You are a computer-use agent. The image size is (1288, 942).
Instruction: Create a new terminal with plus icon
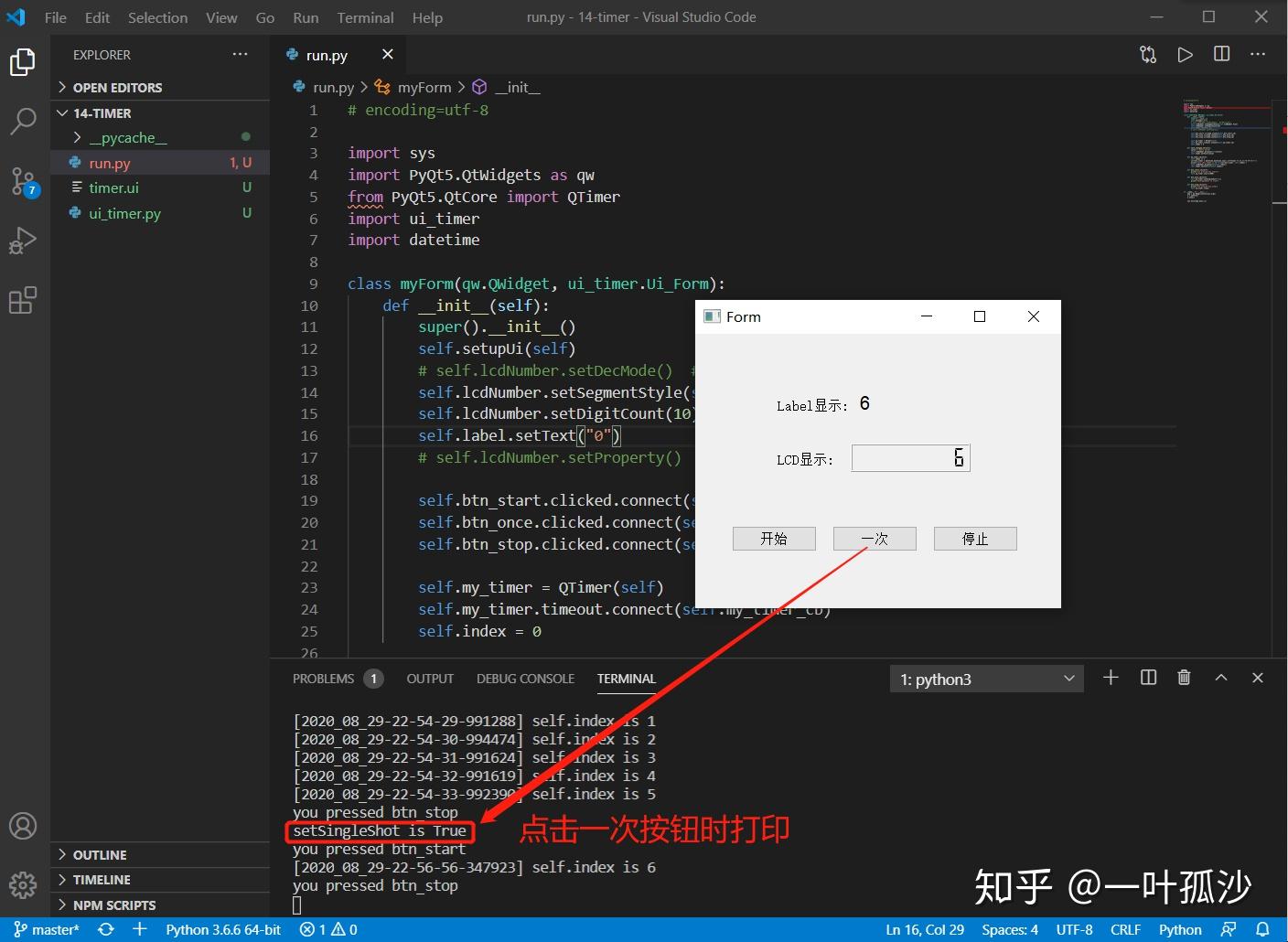[1111, 678]
